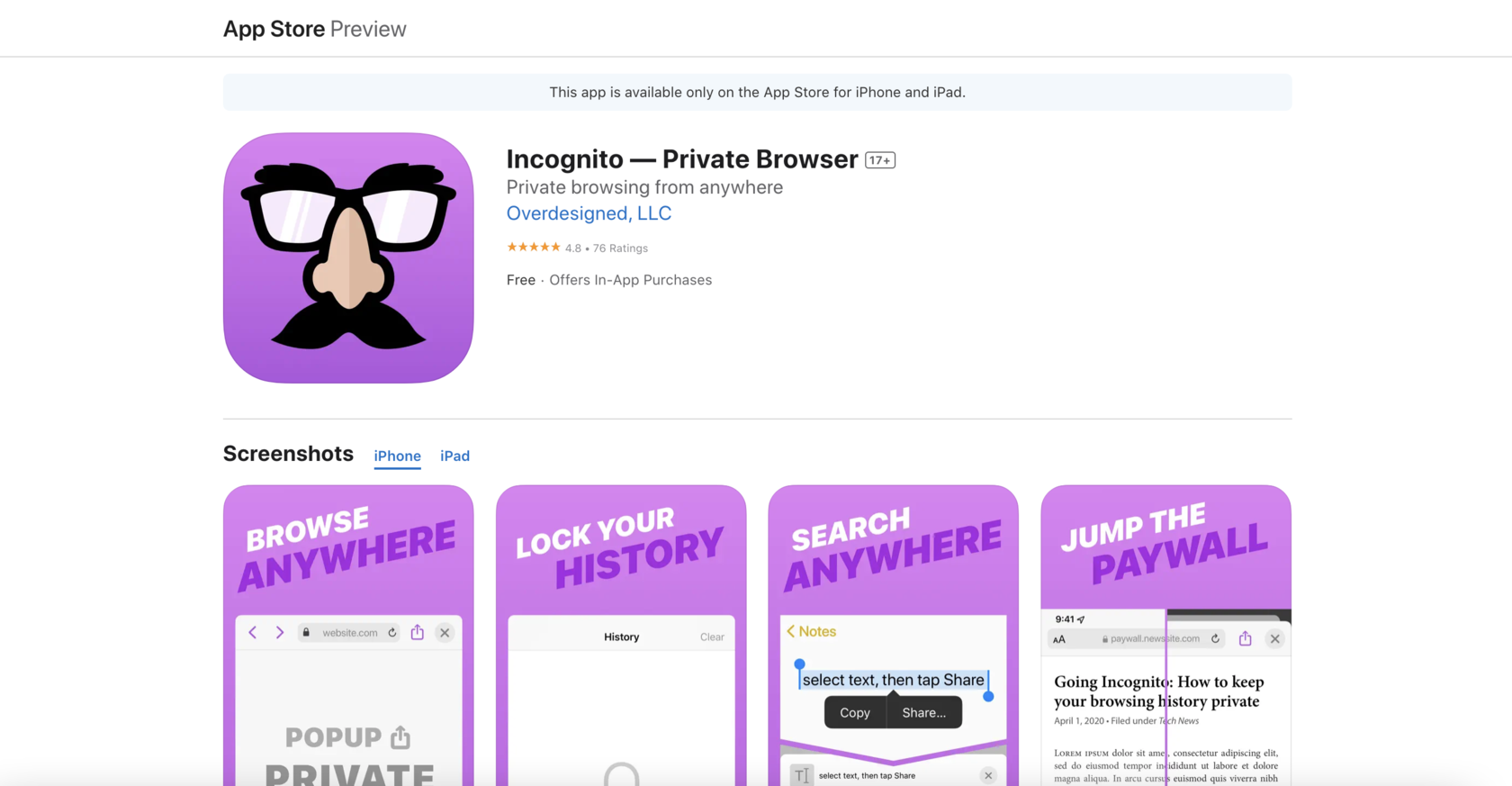Click back arrow in Browse Anywhere screenshot
Viewport: 1512px width, 786px height.
point(253,633)
